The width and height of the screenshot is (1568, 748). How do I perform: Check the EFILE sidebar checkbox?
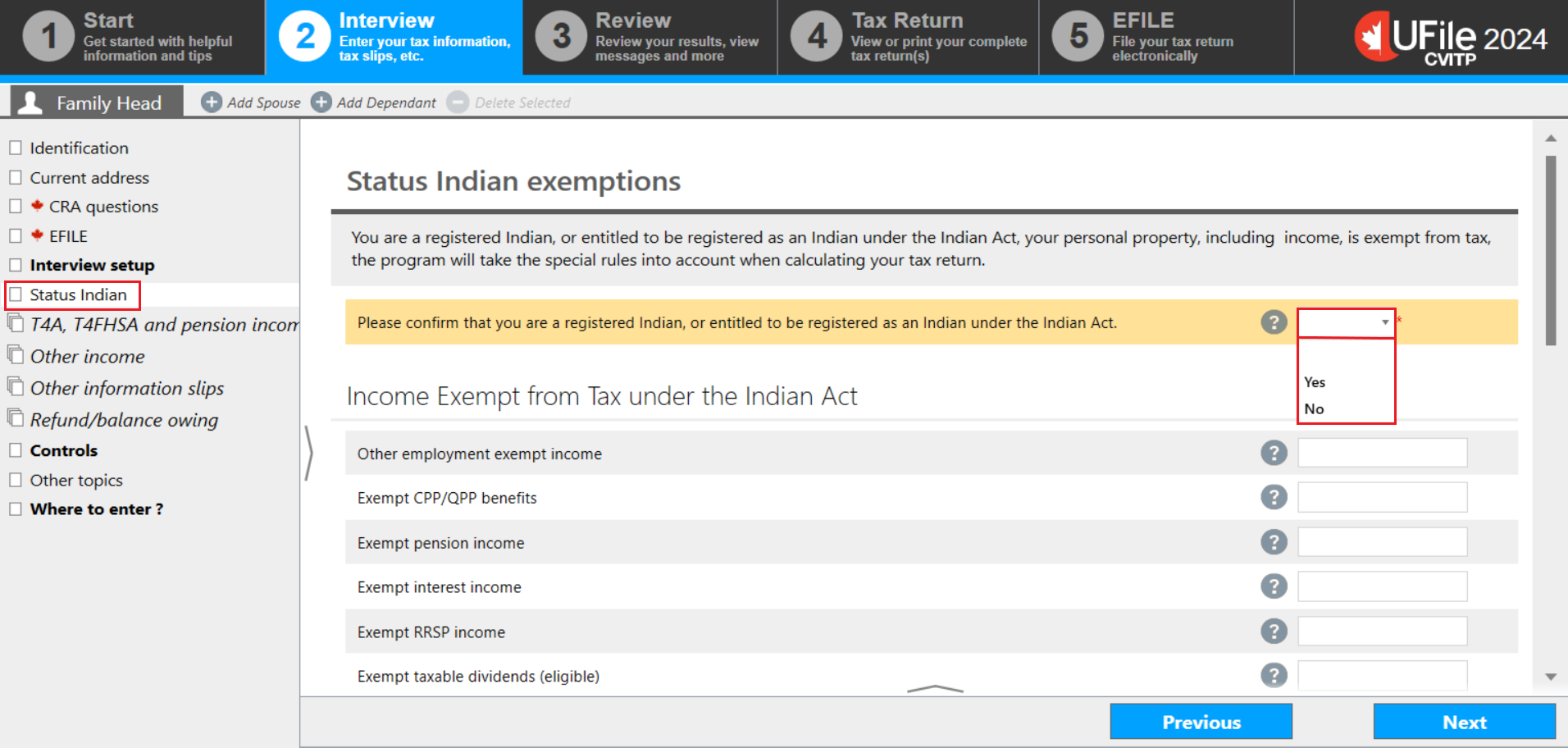15,235
